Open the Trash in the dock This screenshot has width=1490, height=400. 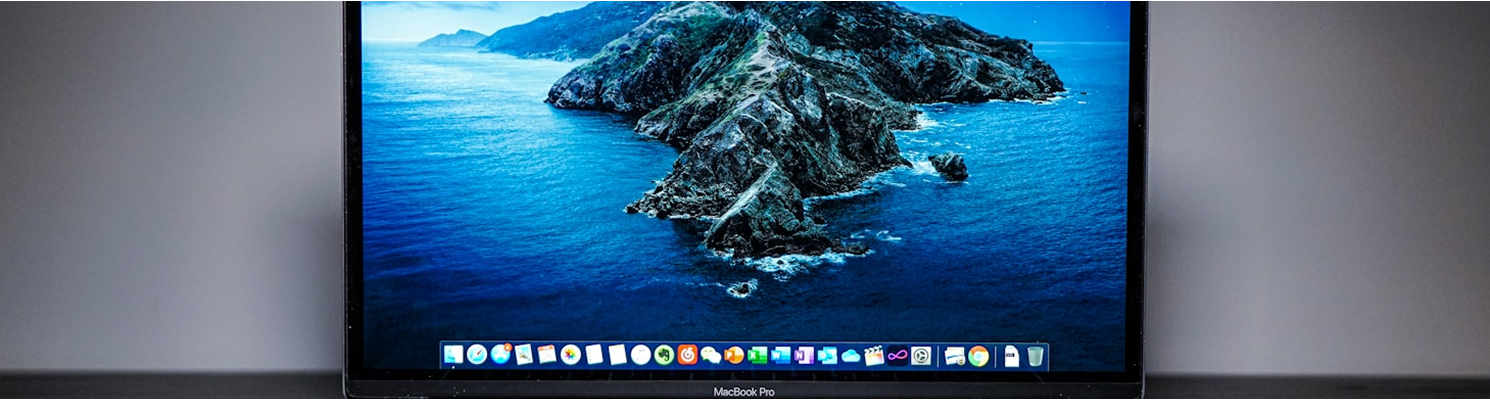(x=1036, y=355)
